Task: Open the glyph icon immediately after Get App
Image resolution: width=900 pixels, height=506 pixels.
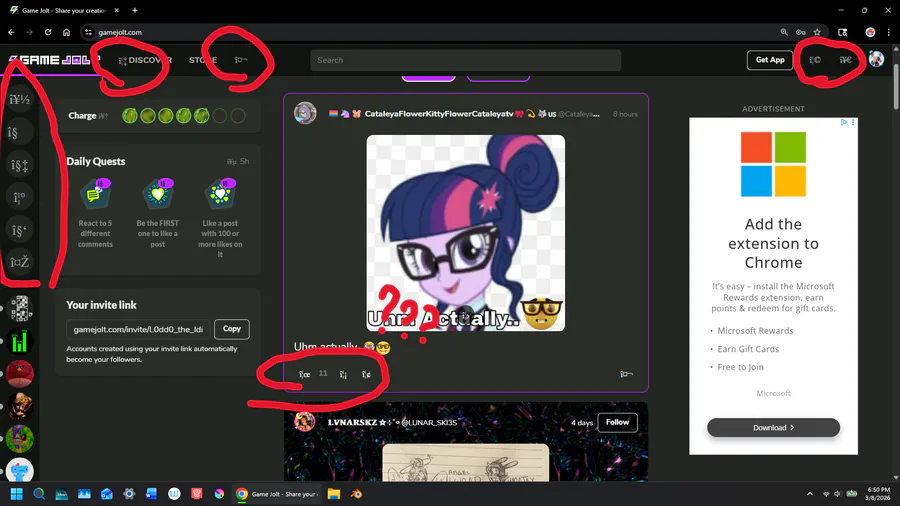Action: point(815,60)
